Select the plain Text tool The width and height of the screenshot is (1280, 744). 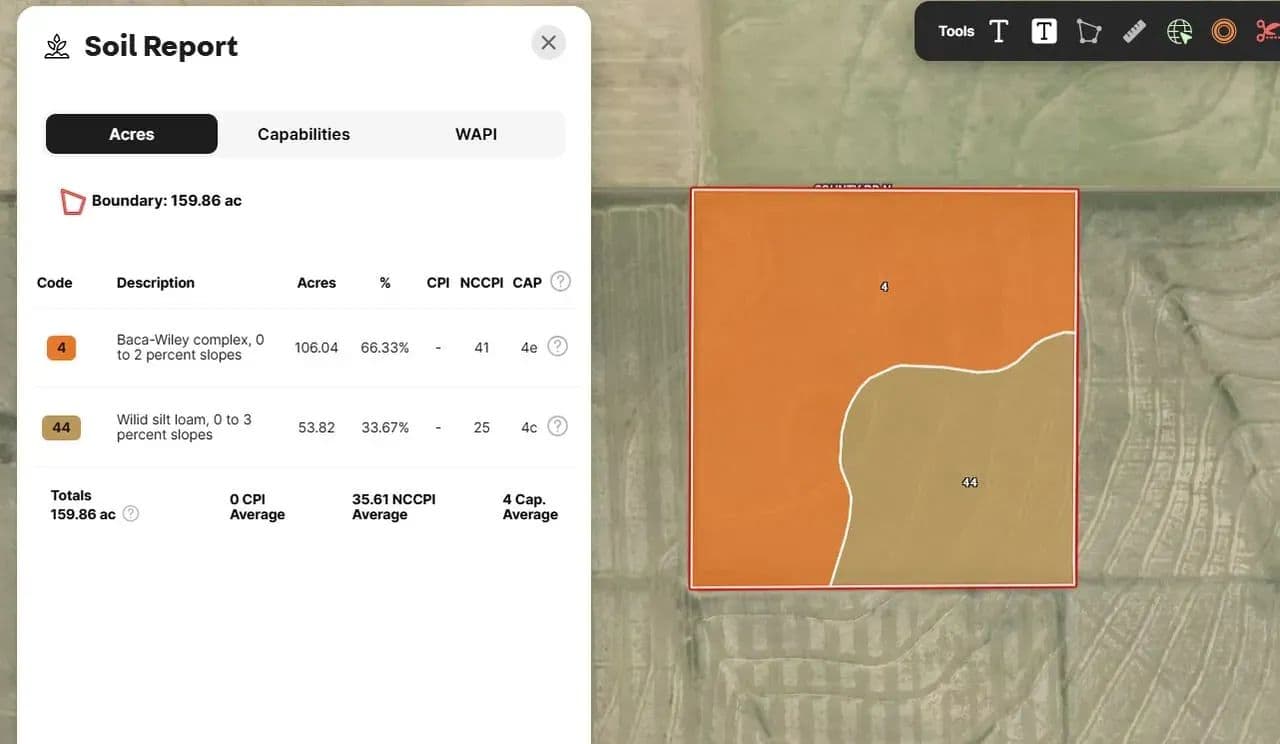[x=998, y=31]
